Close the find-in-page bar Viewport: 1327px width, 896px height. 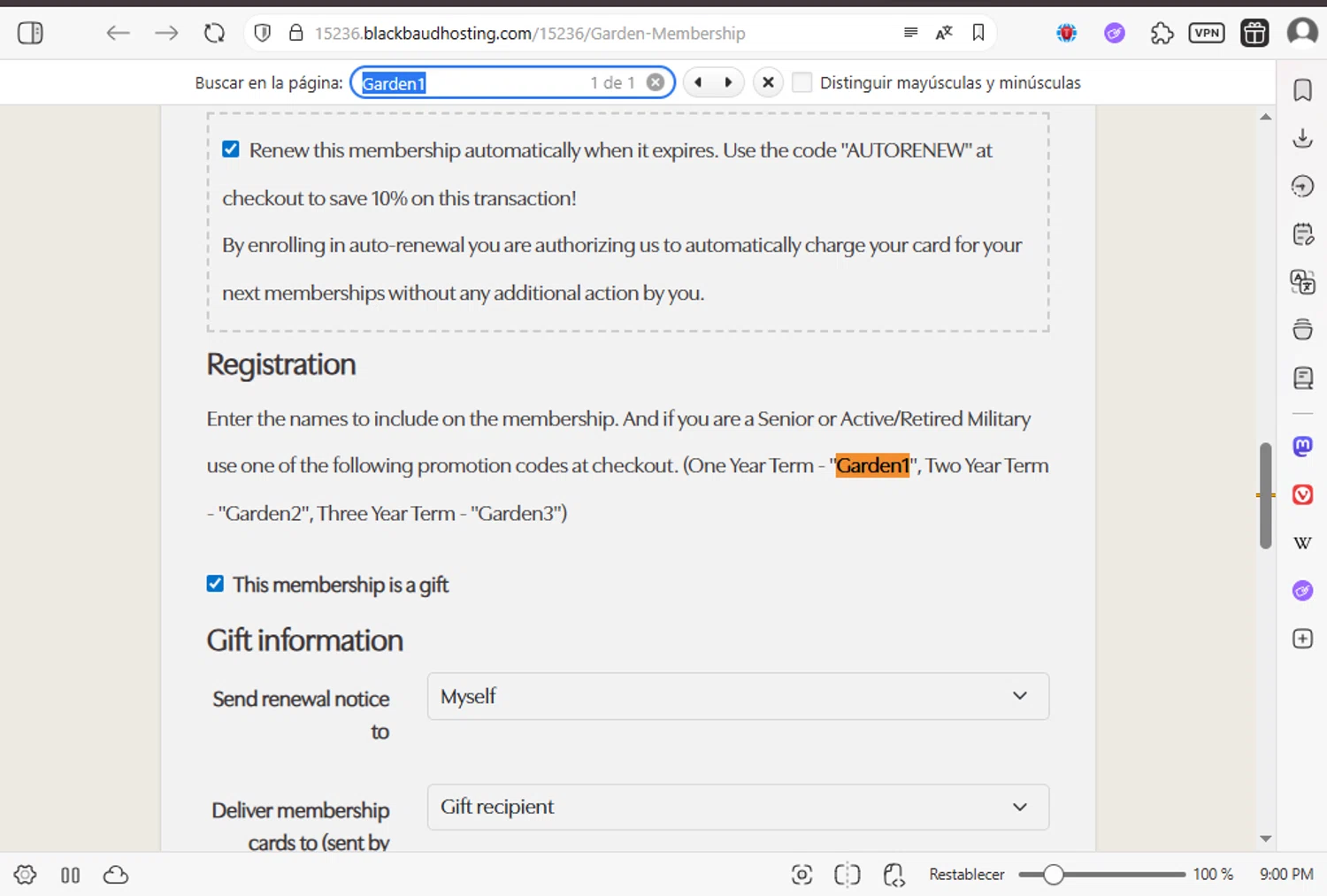[768, 82]
